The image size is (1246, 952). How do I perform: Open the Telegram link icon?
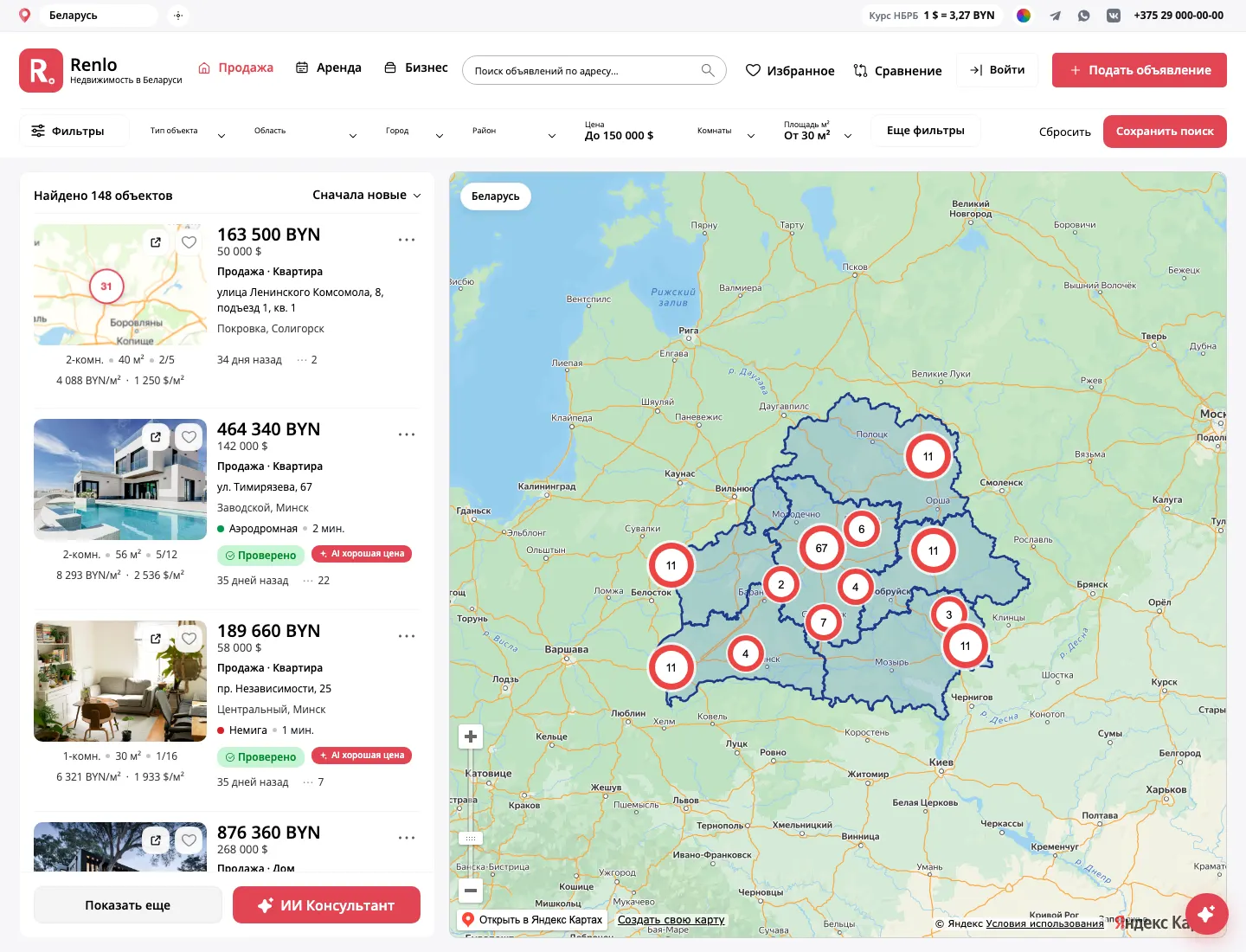click(1055, 16)
